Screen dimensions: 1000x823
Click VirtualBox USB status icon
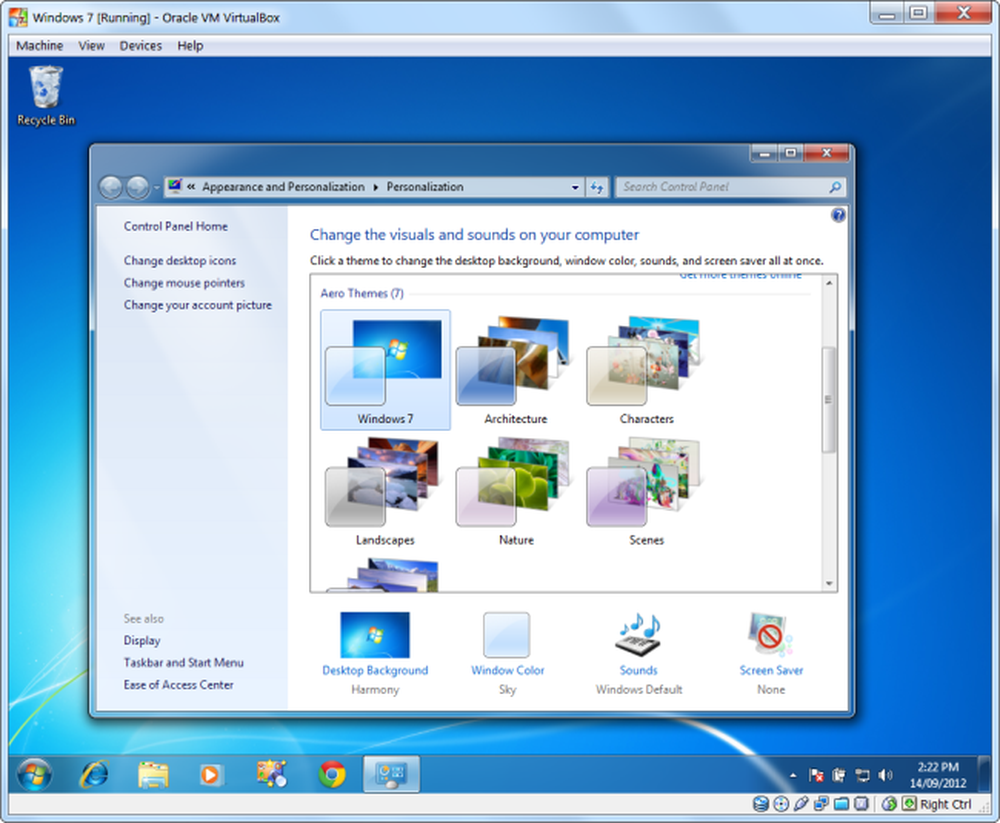(x=801, y=804)
